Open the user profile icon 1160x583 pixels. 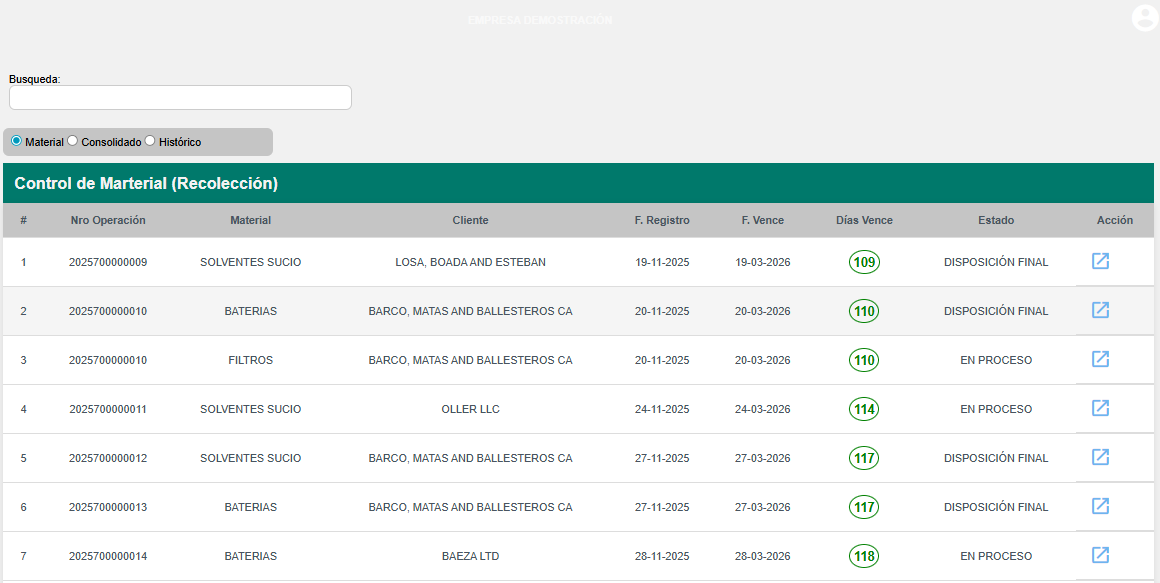[1144, 18]
